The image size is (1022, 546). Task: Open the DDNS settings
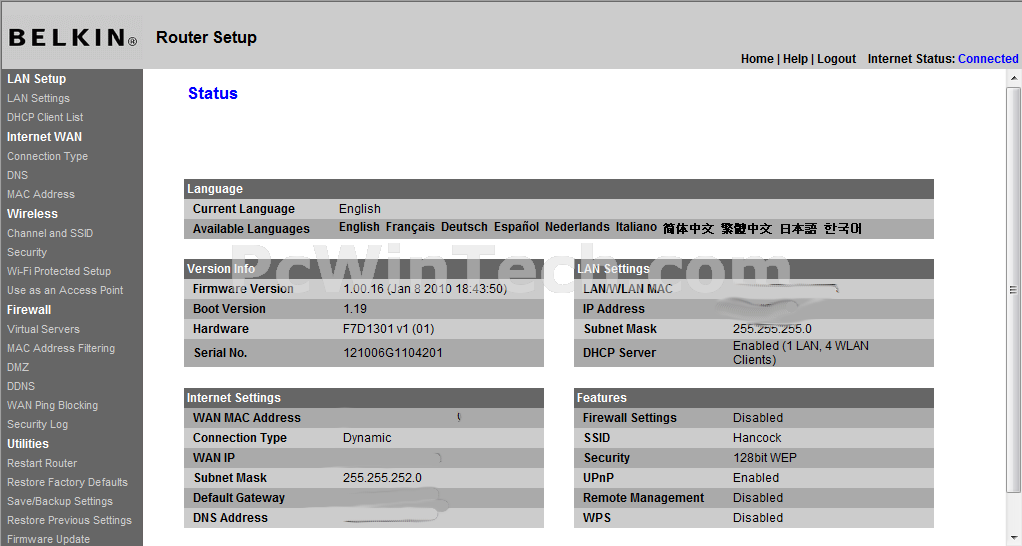click(21, 386)
